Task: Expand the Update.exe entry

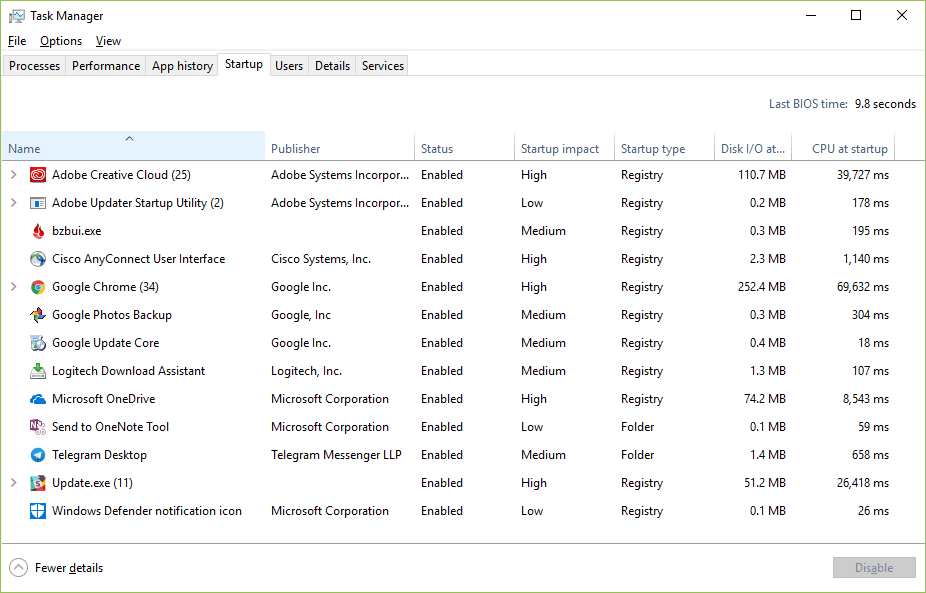Action: [x=13, y=482]
